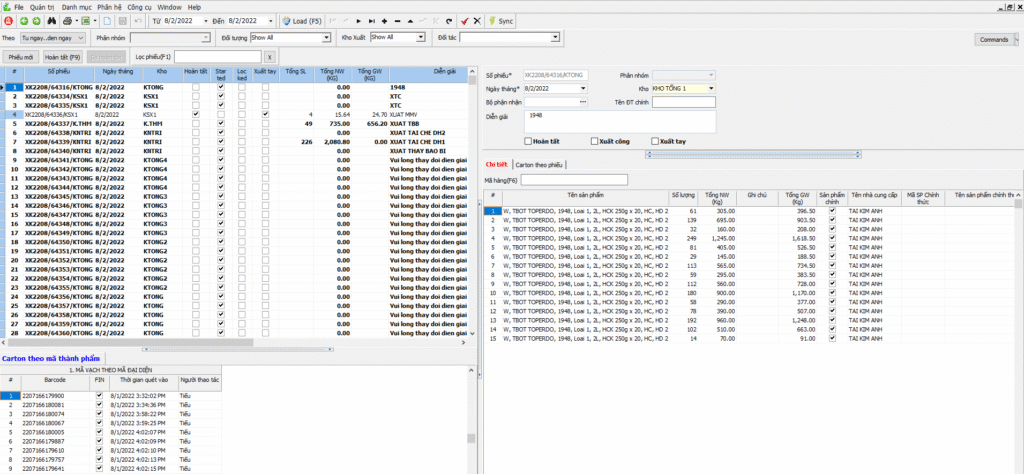Open the Danh mục menu

tap(75, 6)
